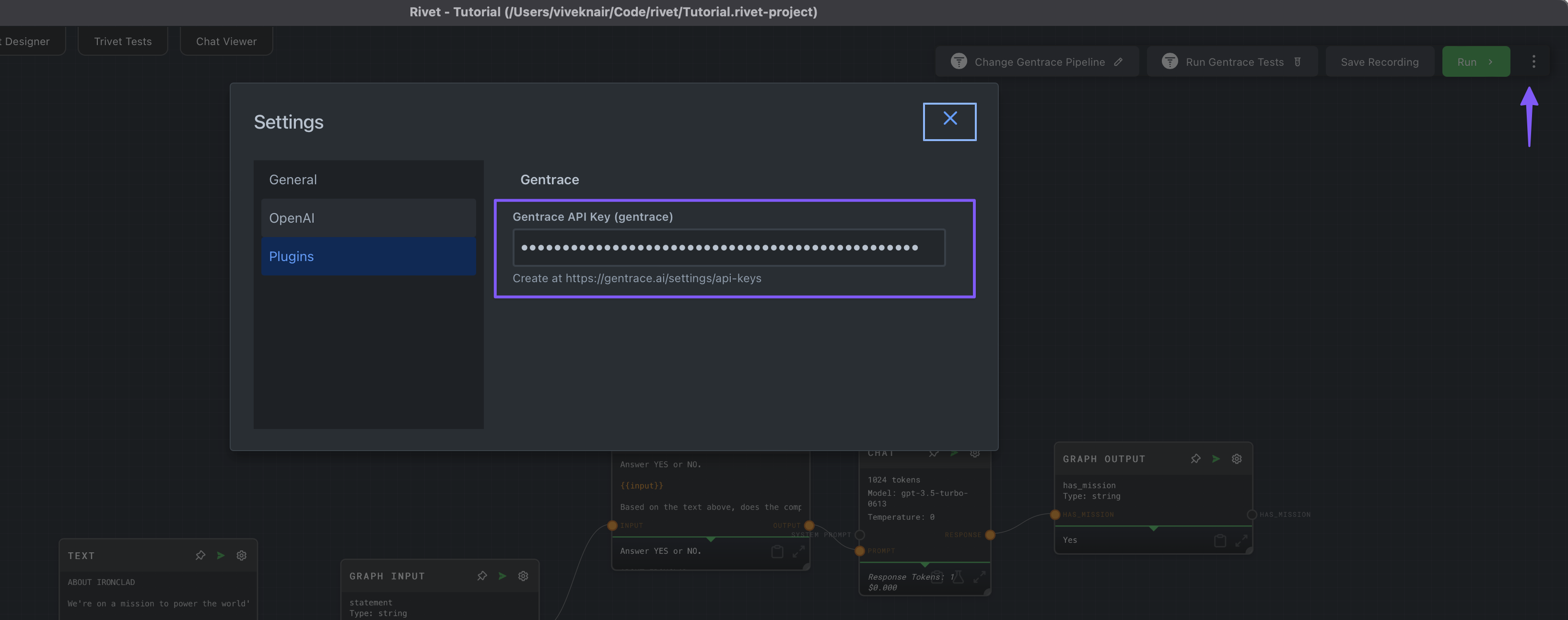Click Graph Output HAS_MISSION output port
Image resolution: width=1568 pixels, height=620 pixels.
(1252, 514)
